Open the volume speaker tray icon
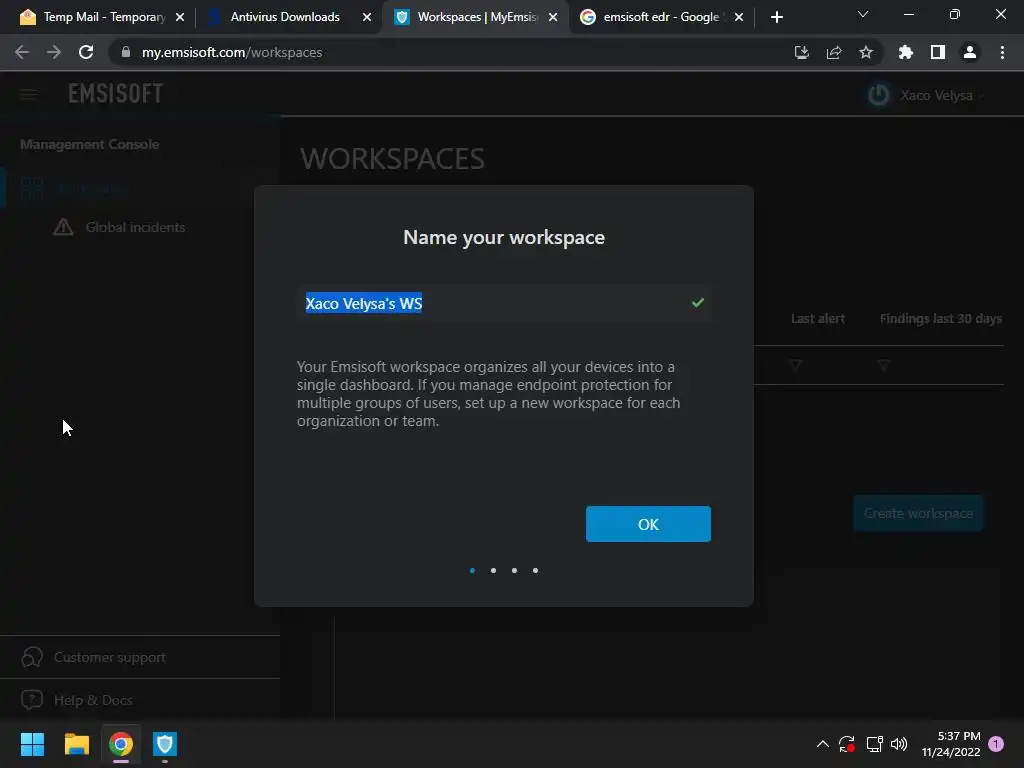The height and width of the screenshot is (768, 1024). tap(899, 744)
